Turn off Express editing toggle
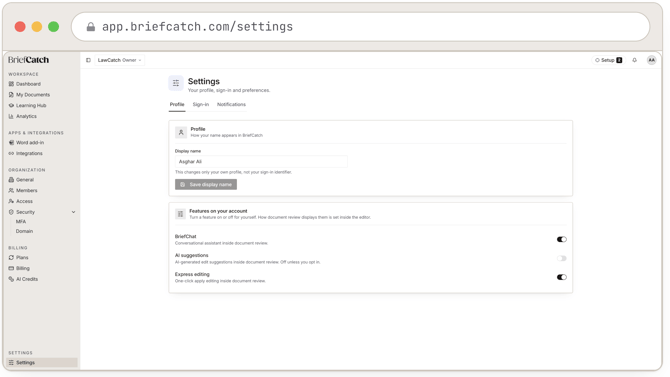This screenshot has height=377, width=670. (561, 277)
